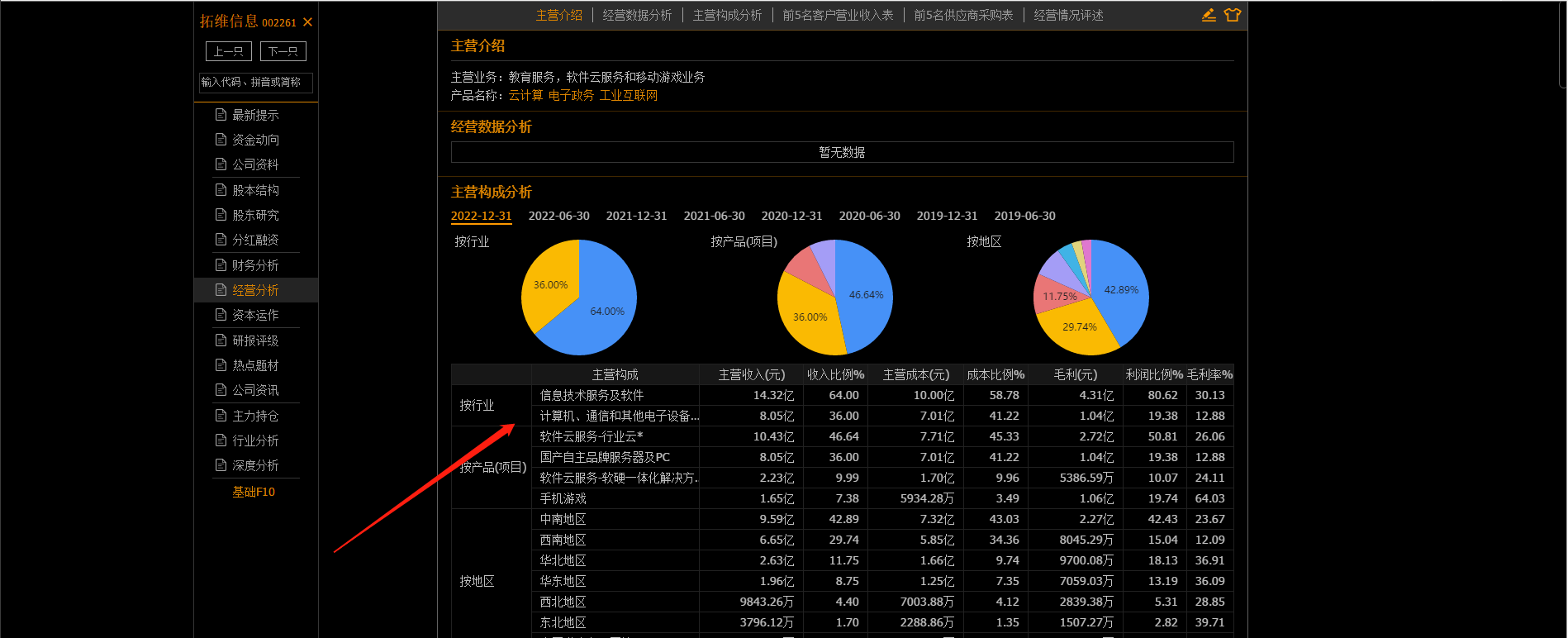Open 股东研究 section in the sidebar

255,215
